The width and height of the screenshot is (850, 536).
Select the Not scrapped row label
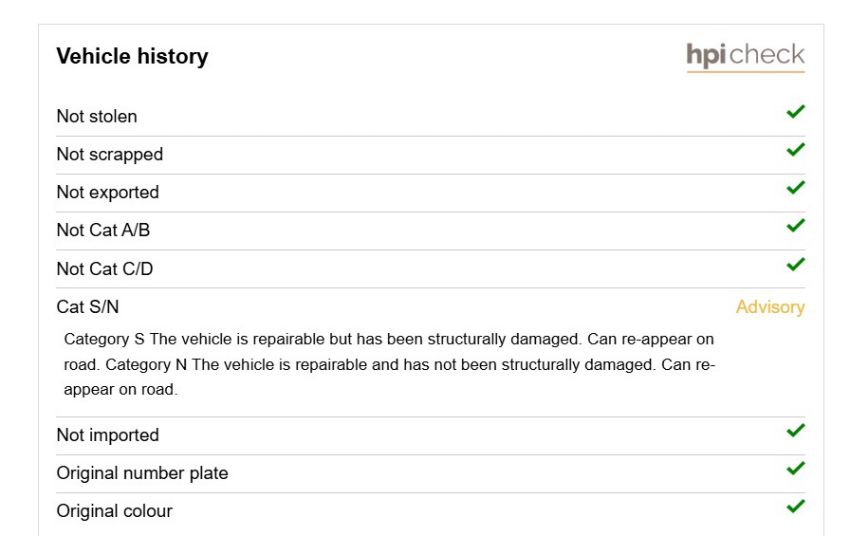(x=110, y=155)
